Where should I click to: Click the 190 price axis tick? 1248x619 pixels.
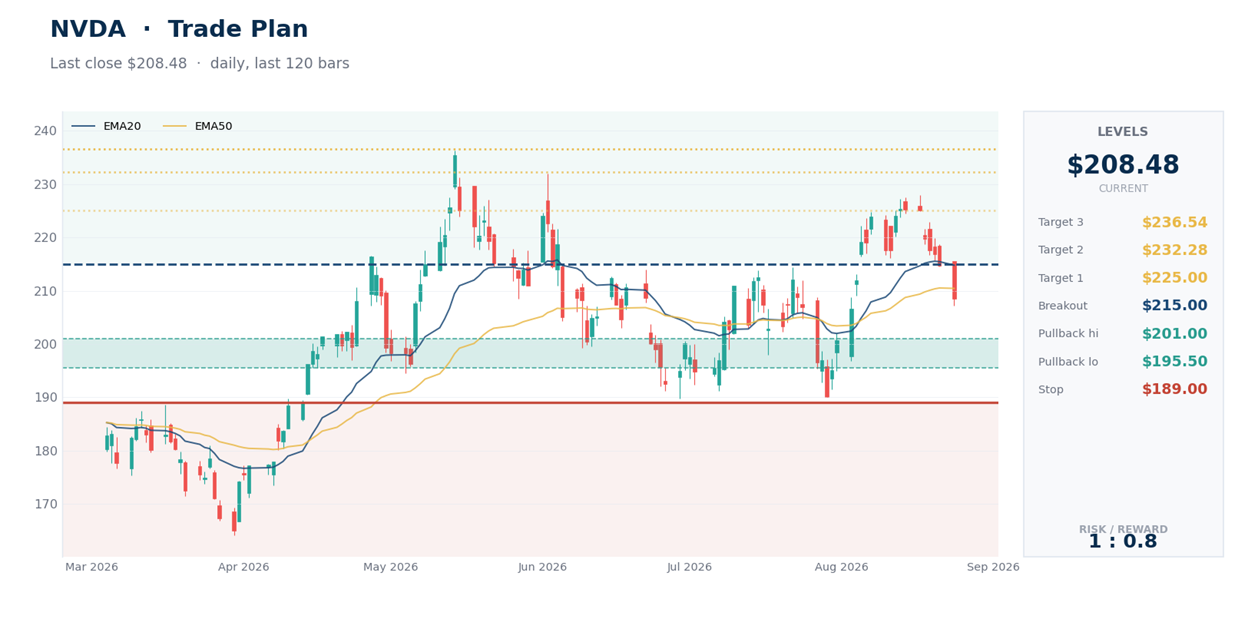pos(44,398)
